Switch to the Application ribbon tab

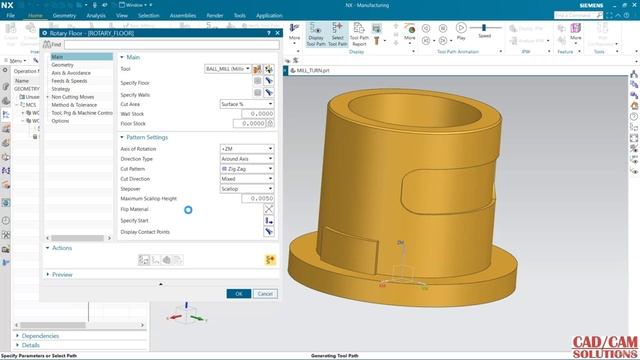269,16
